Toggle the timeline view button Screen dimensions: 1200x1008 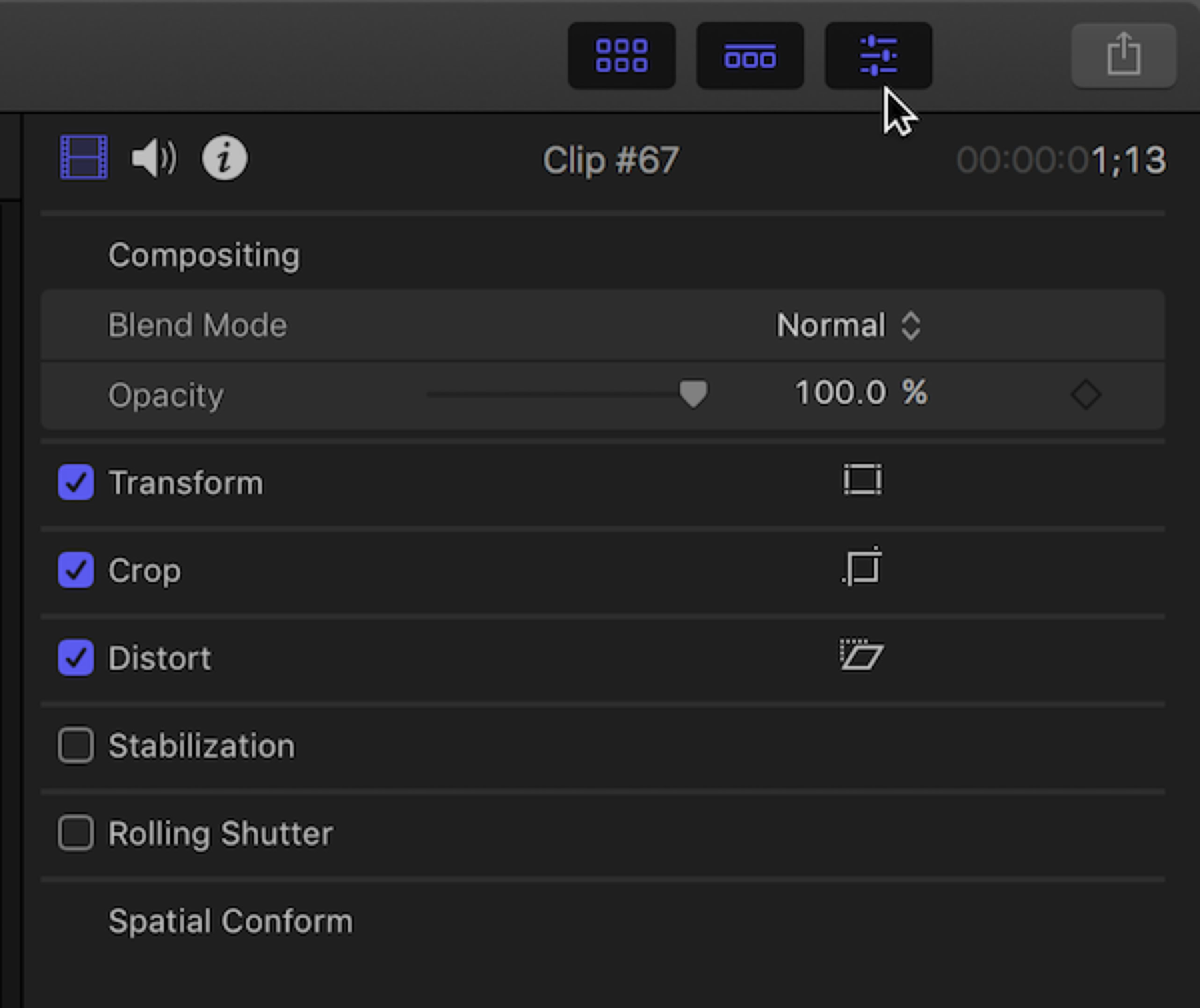click(750, 56)
